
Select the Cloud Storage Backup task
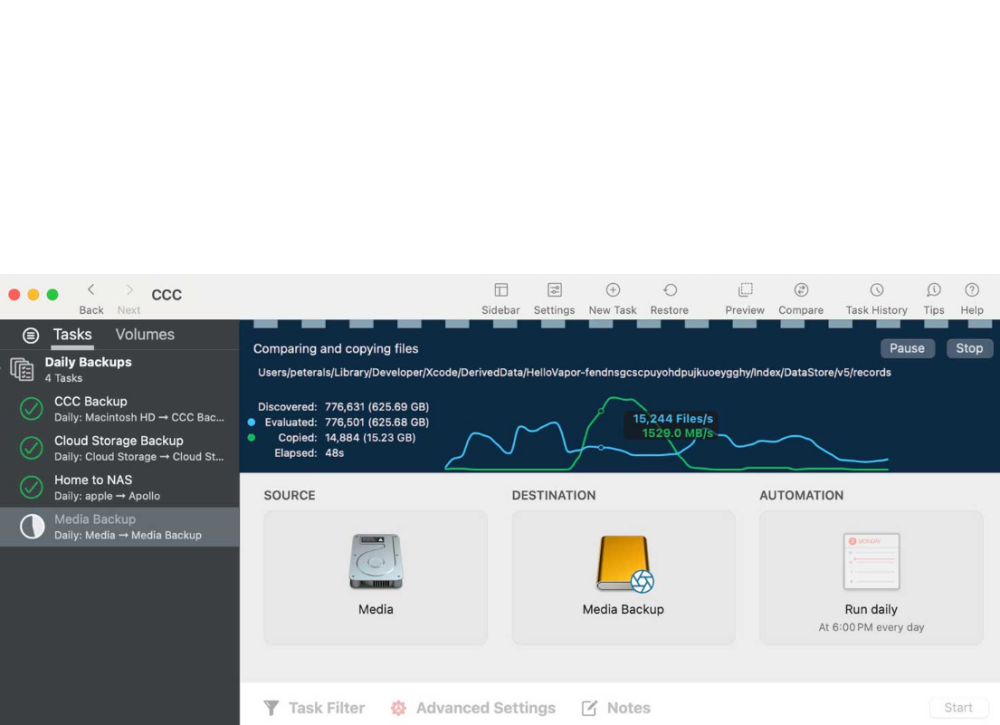(x=120, y=448)
